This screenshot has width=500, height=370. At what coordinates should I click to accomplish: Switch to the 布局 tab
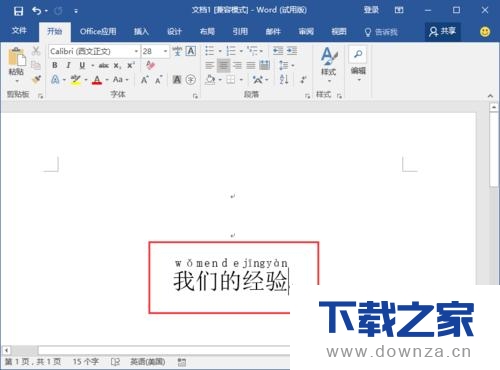click(207, 32)
